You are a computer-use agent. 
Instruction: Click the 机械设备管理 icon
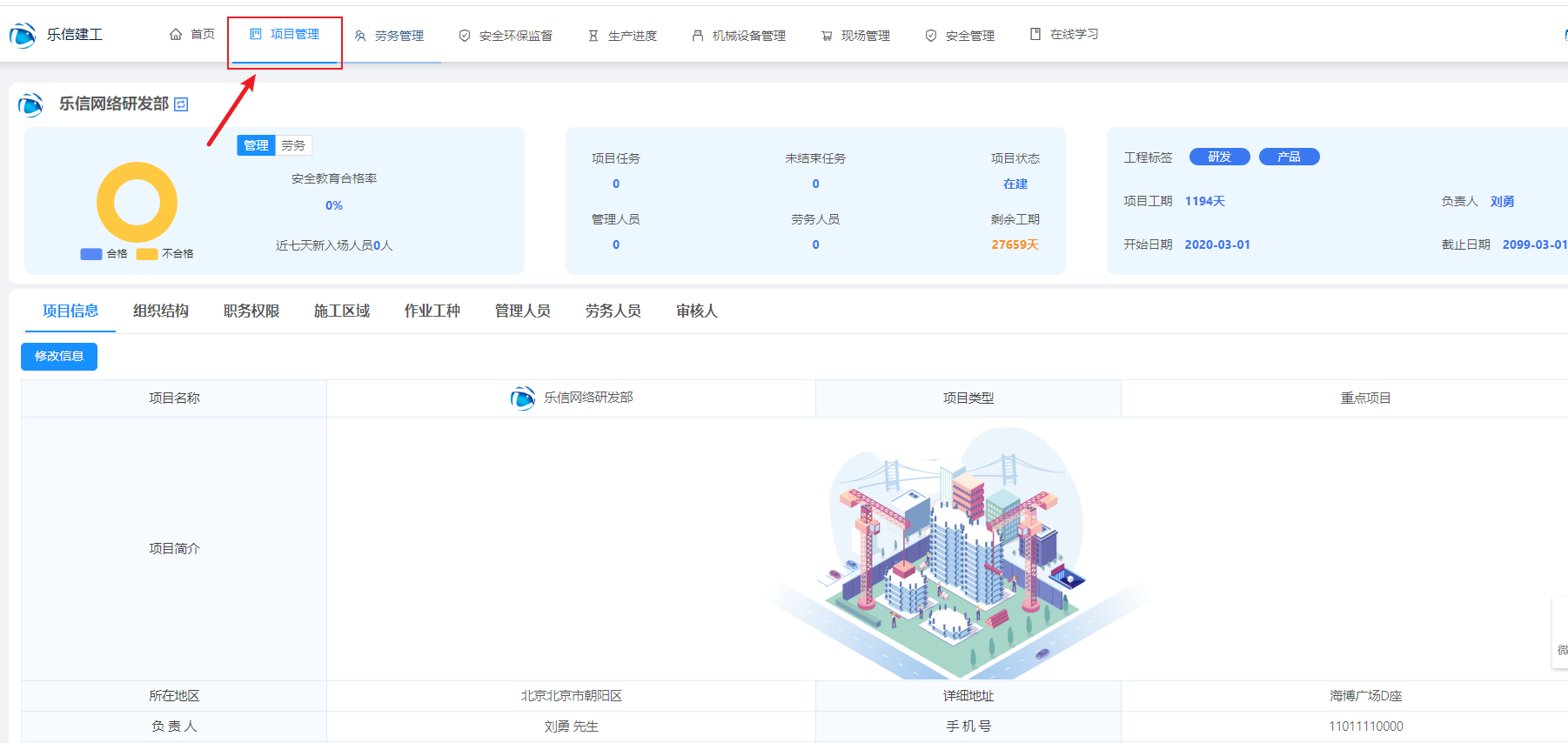click(x=698, y=36)
